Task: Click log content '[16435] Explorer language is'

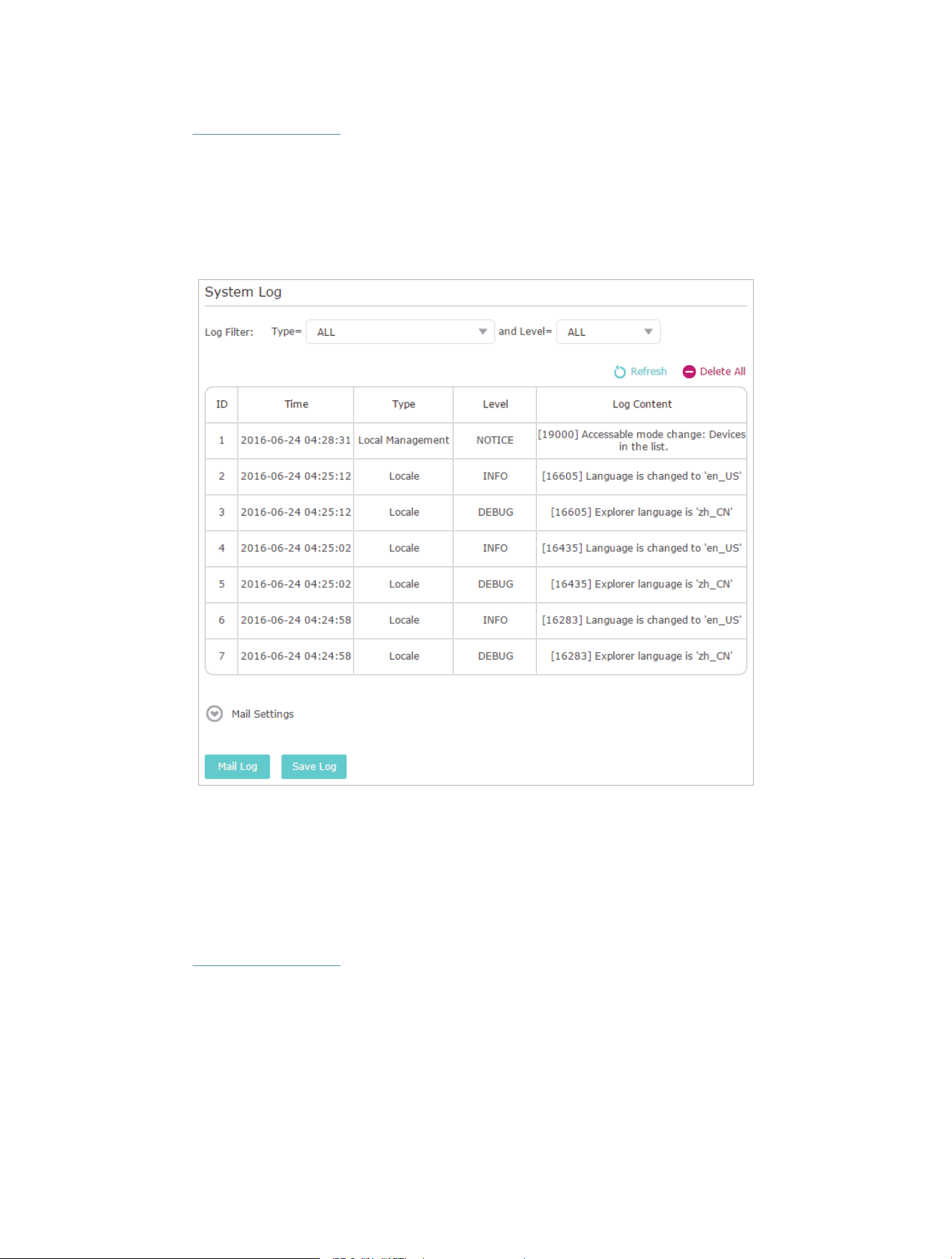Action: 642,584
